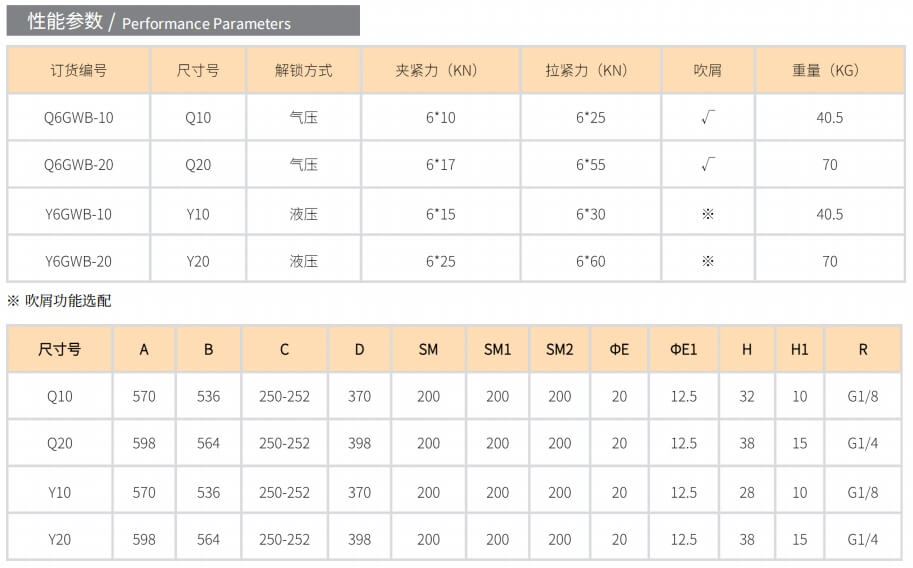The height and width of the screenshot is (568, 913).
Task: Select the Q20 row in dimensions table
Action: [x=454, y=443]
